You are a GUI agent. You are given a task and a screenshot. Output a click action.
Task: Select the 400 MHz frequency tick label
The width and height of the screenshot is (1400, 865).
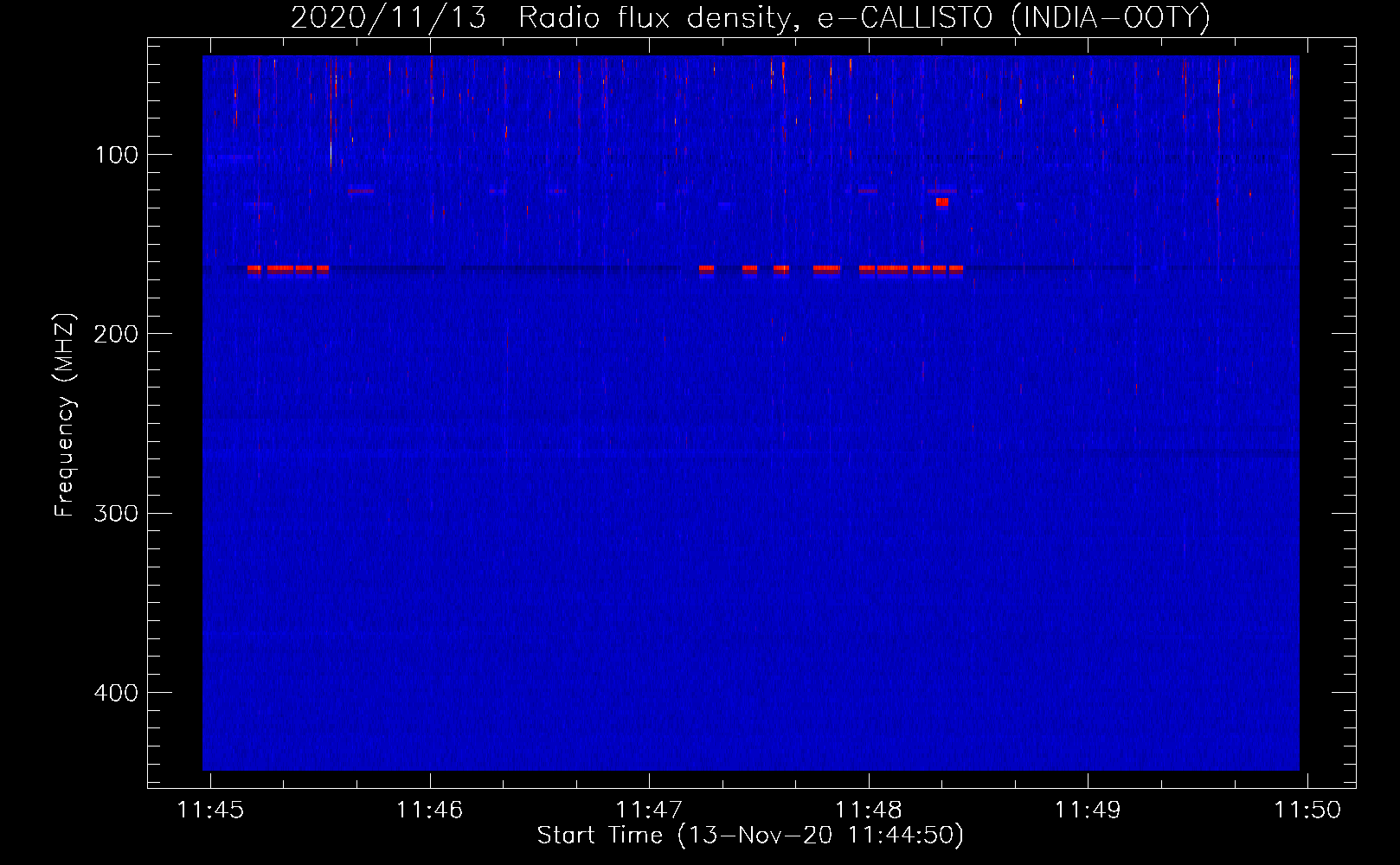[x=117, y=693]
